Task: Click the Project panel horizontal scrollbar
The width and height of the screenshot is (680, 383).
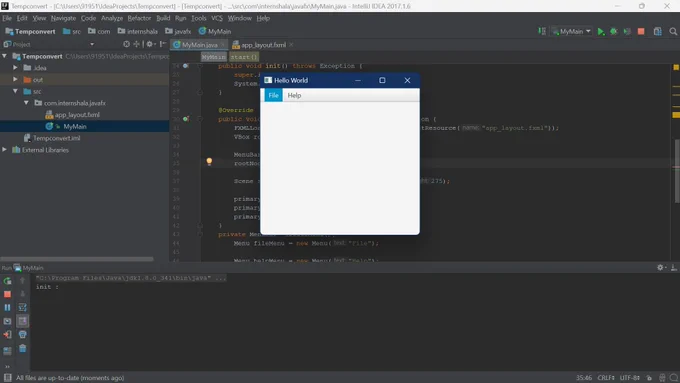Action: pyautogui.click(x=77, y=259)
